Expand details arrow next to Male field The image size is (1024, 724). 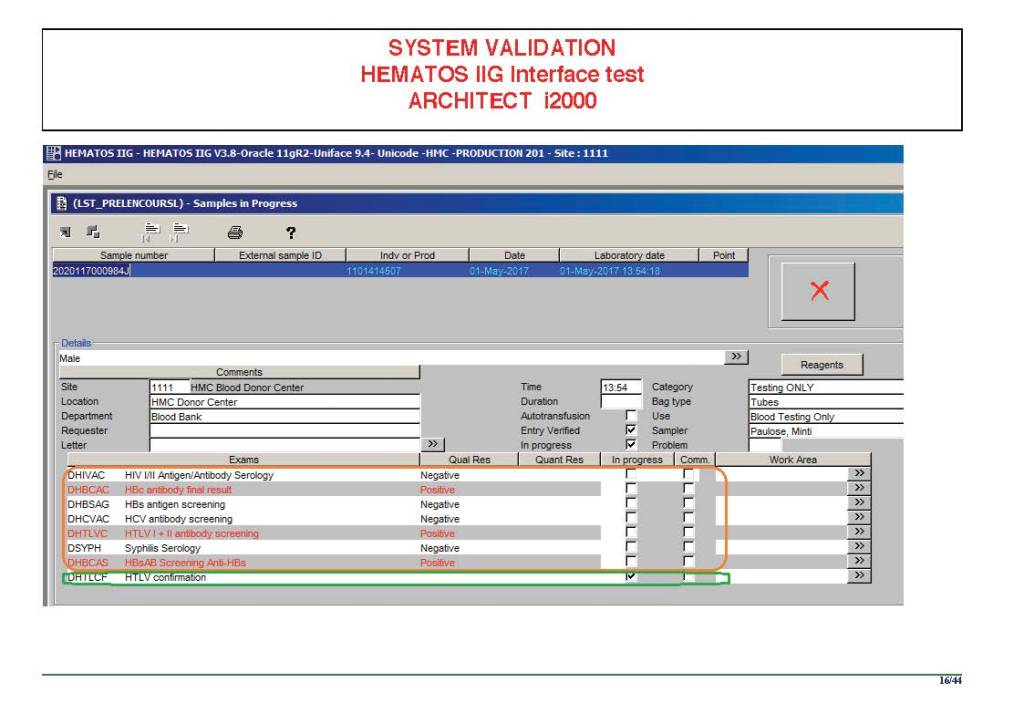pyautogui.click(x=736, y=356)
